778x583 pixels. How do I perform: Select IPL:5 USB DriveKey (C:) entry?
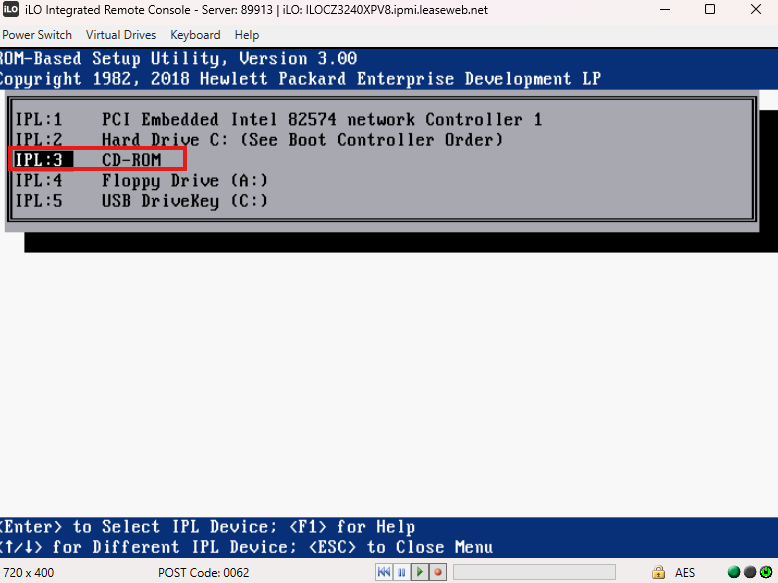pyautogui.click(x=141, y=201)
